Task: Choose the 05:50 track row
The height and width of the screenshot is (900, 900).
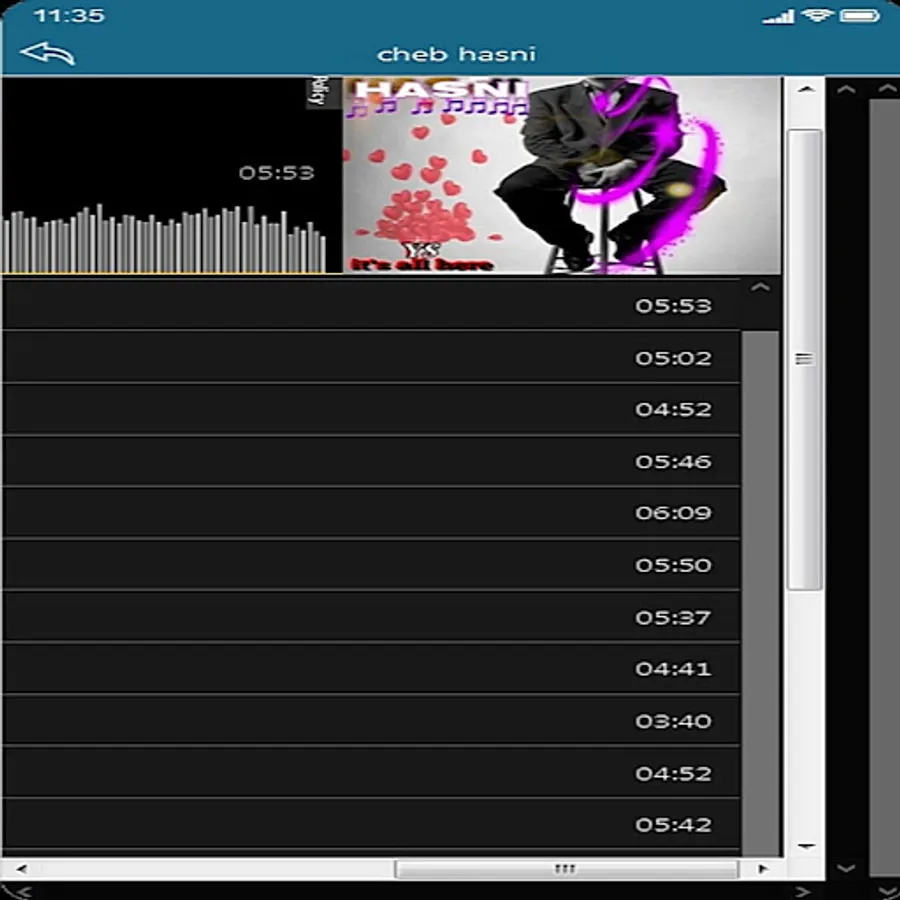Action: point(371,565)
